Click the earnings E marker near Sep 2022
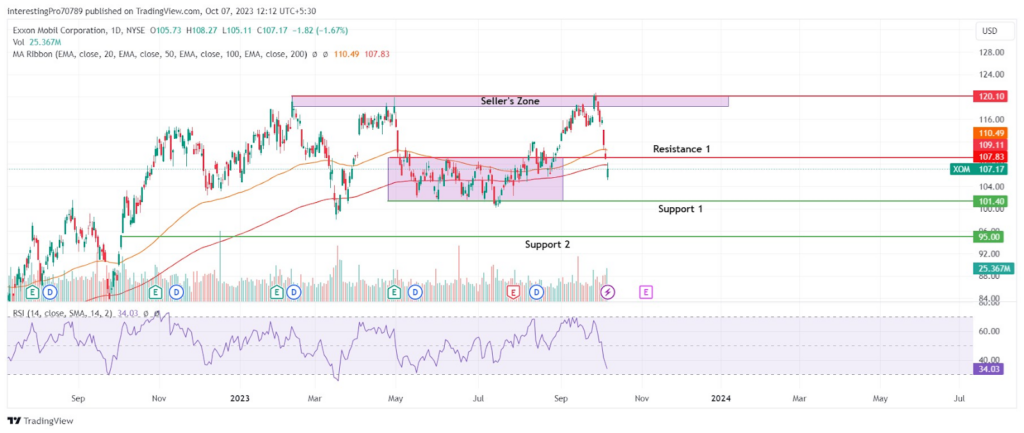 [31, 291]
